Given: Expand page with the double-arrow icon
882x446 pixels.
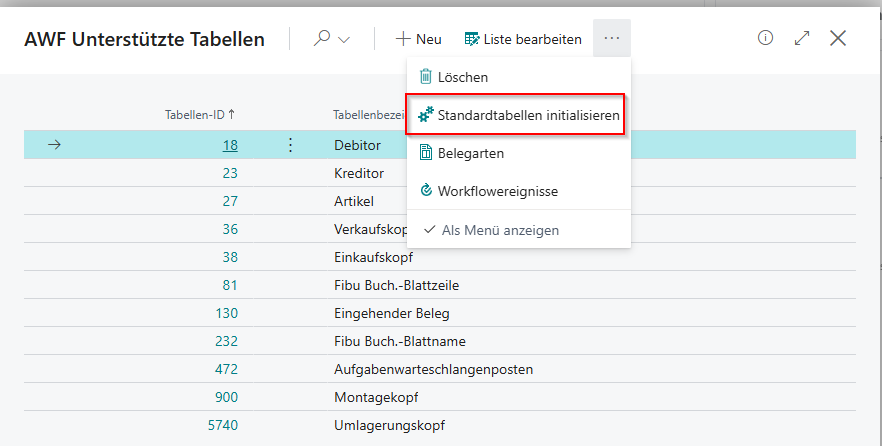Looking at the screenshot, I should tap(802, 38).
